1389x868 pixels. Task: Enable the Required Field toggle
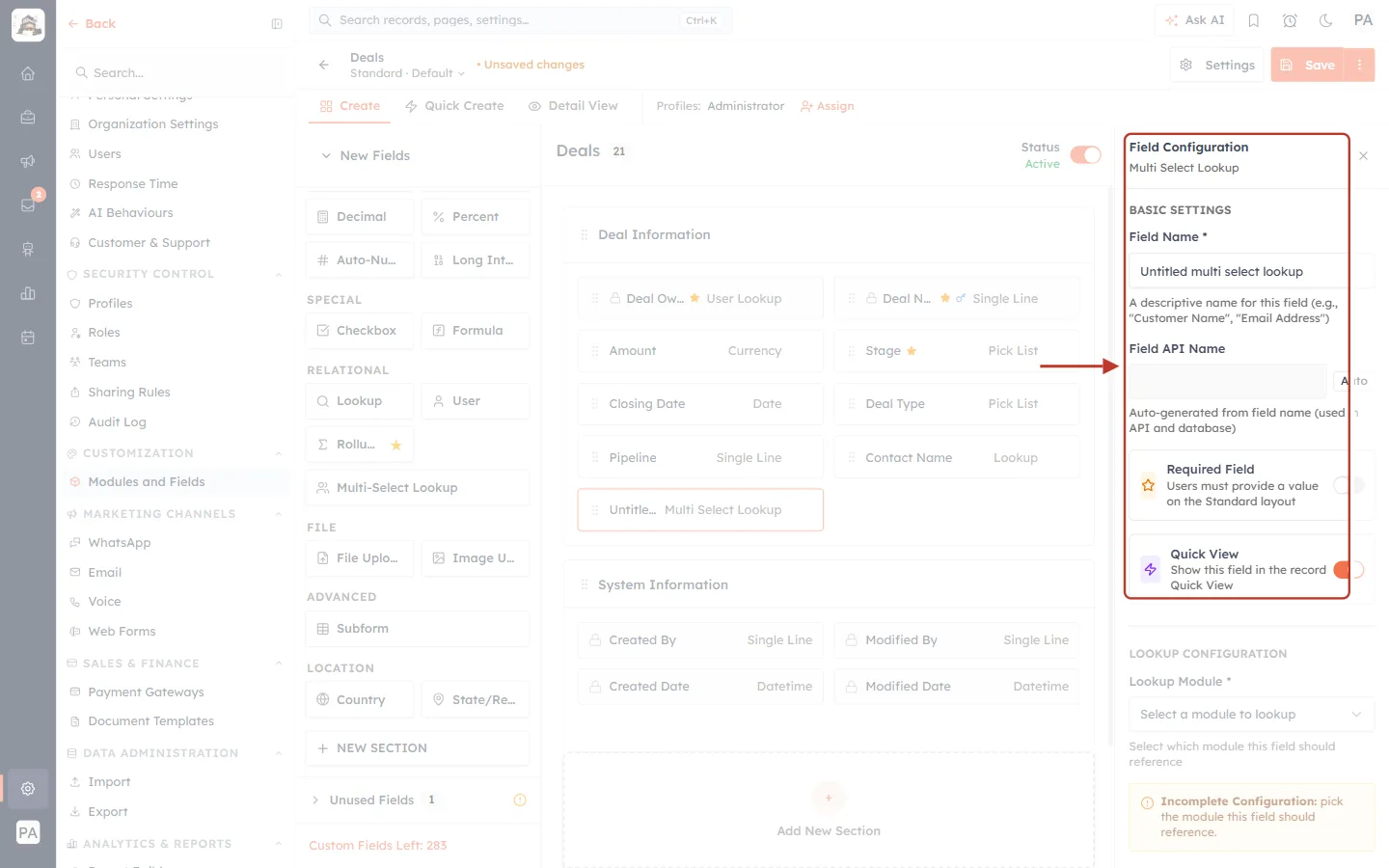pos(1348,485)
